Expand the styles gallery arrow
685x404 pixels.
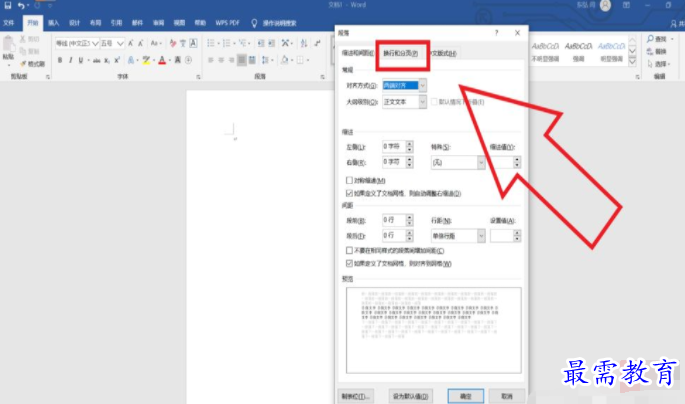pyautogui.click(x=632, y=62)
